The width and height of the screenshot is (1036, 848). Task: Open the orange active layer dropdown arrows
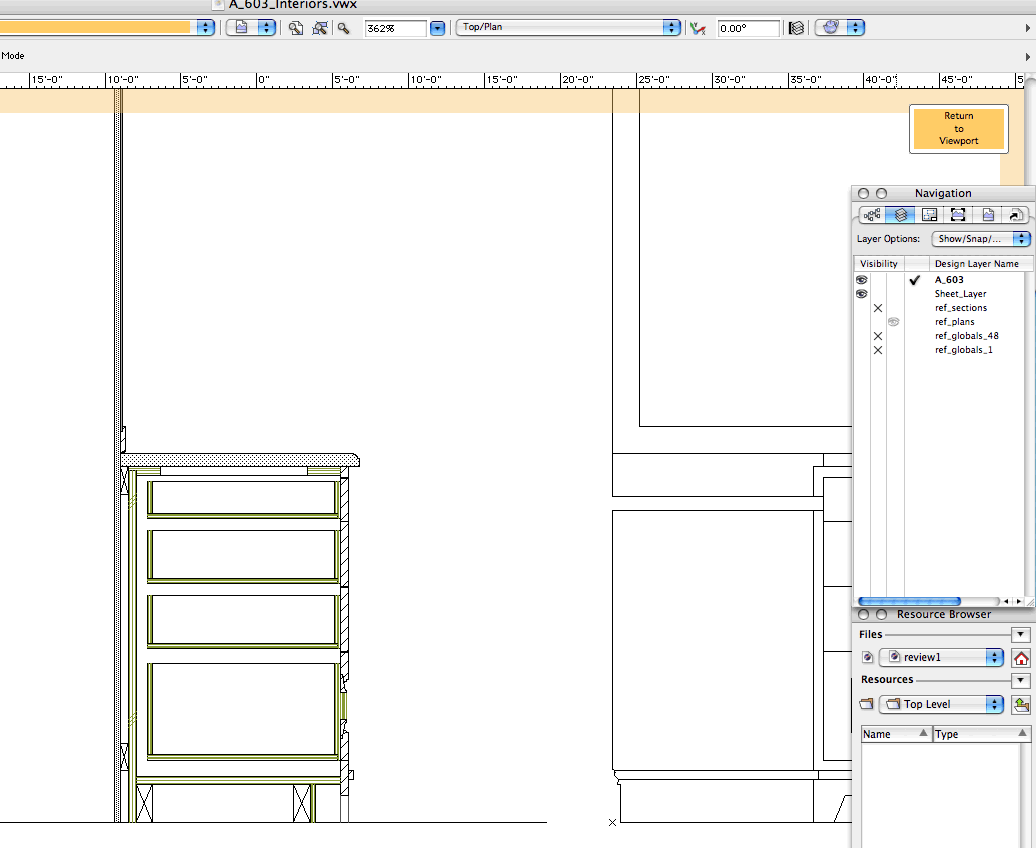(205, 27)
